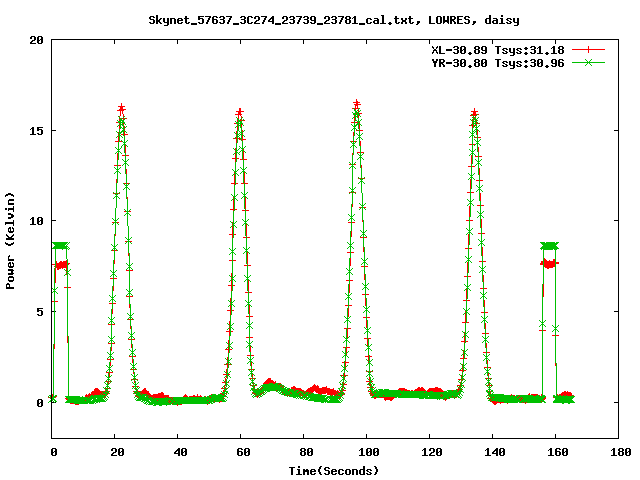640x480 pixels.
Task: Click the x-axis tick label 100
Action: [x=369, y=452]
